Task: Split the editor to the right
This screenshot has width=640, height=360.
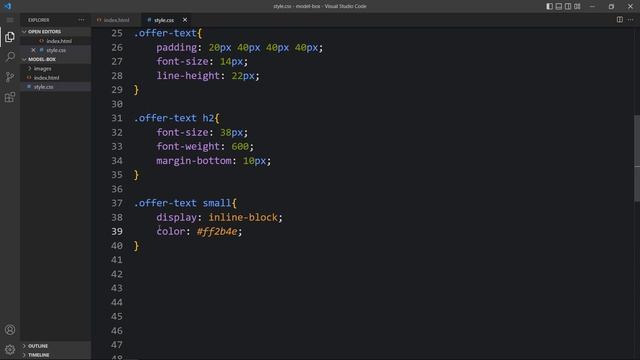Action: (x=620, y=20)
